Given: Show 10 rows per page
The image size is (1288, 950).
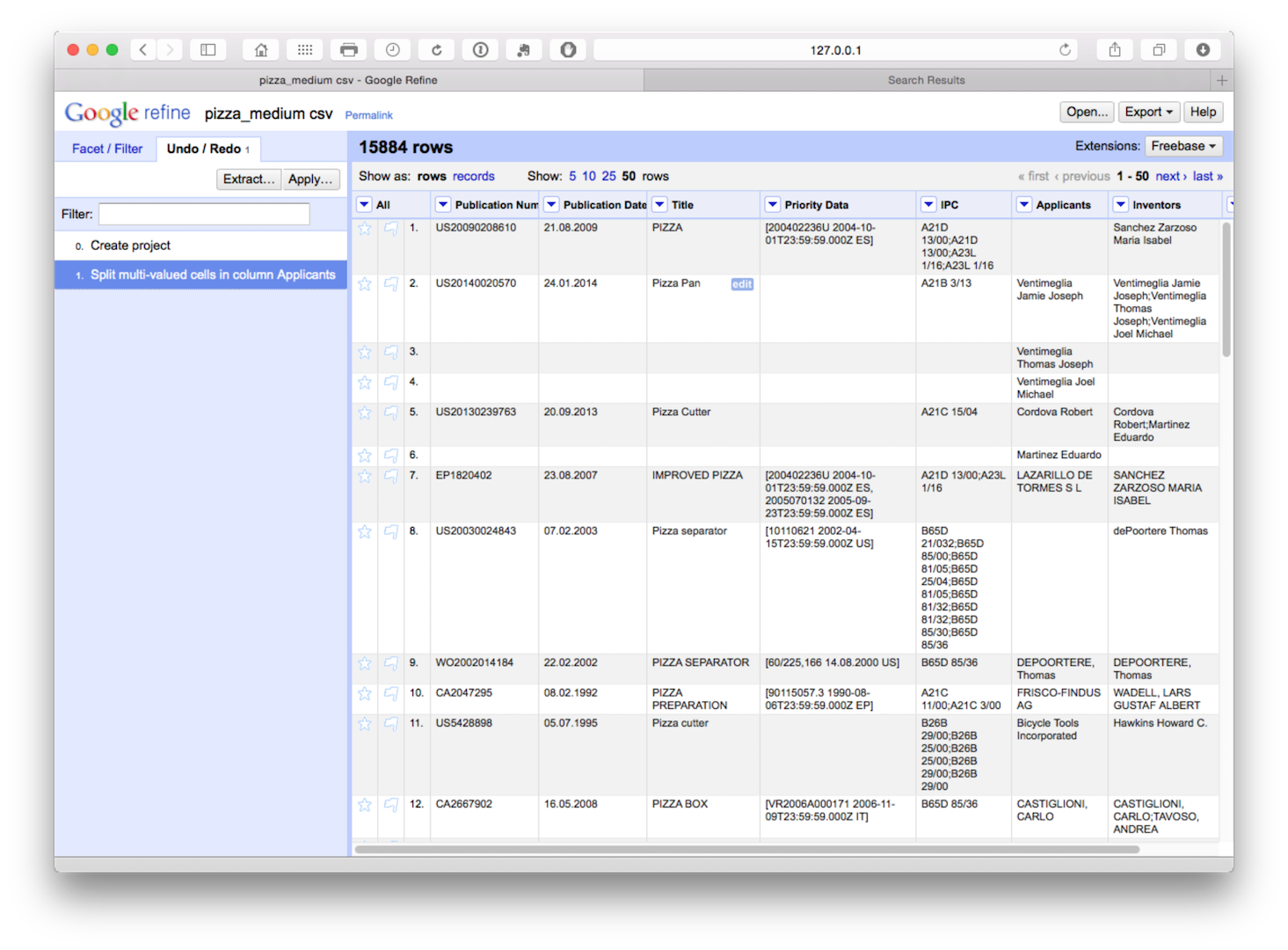Looking at the screenshot, I should coord(589,176).
